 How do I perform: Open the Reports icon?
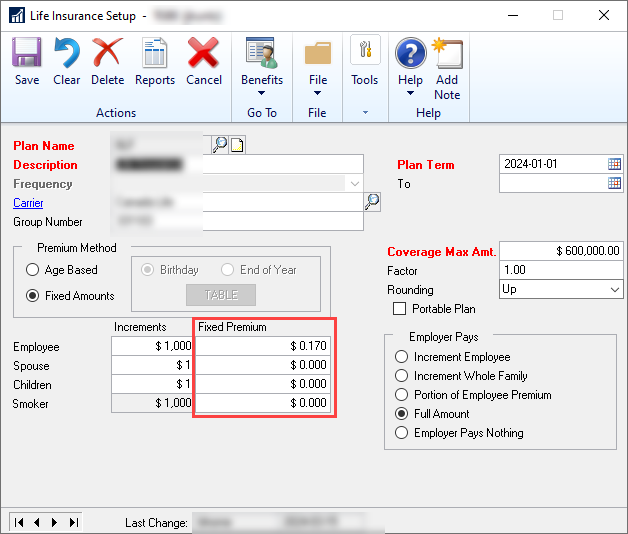click(x=155, y=61)
